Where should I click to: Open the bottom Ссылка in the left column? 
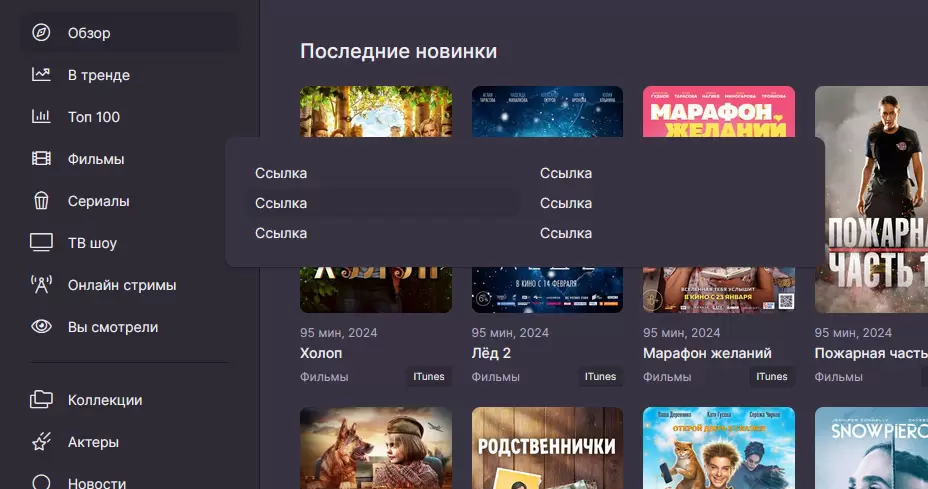[x=281, y=233]
